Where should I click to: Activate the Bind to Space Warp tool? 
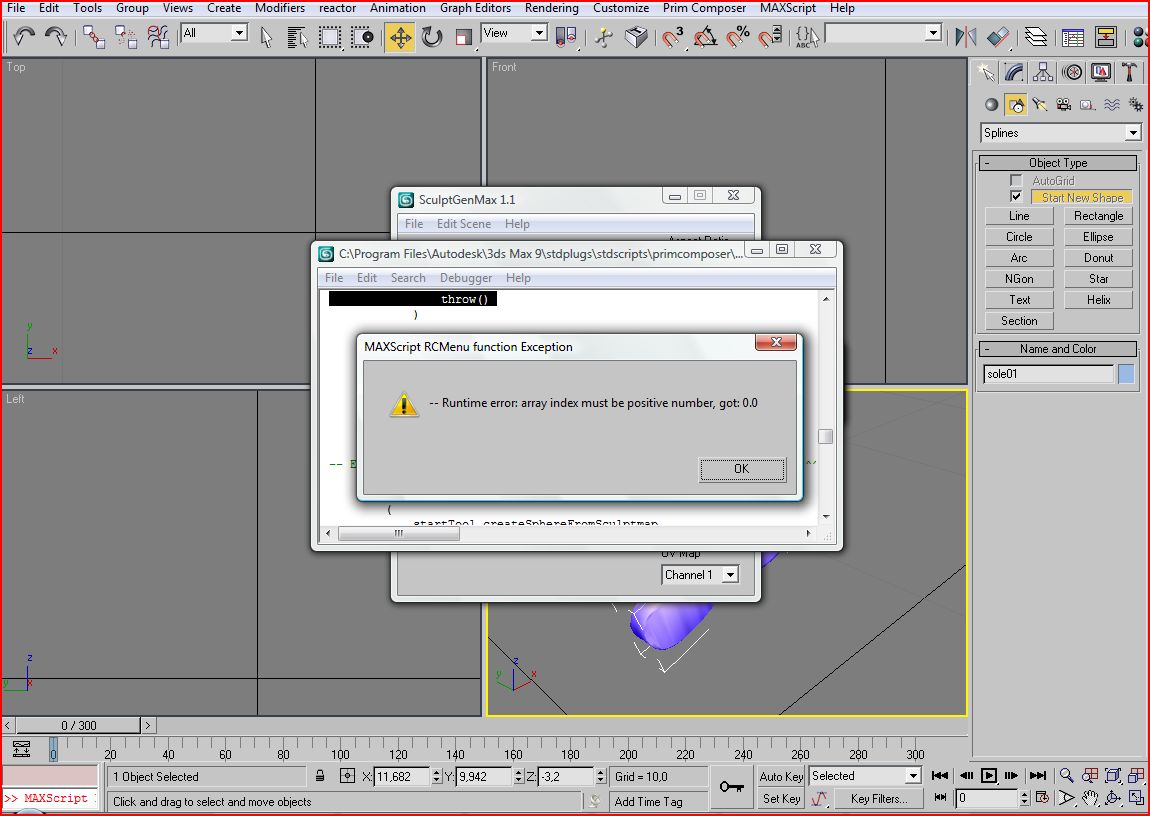tap(158, 36)
